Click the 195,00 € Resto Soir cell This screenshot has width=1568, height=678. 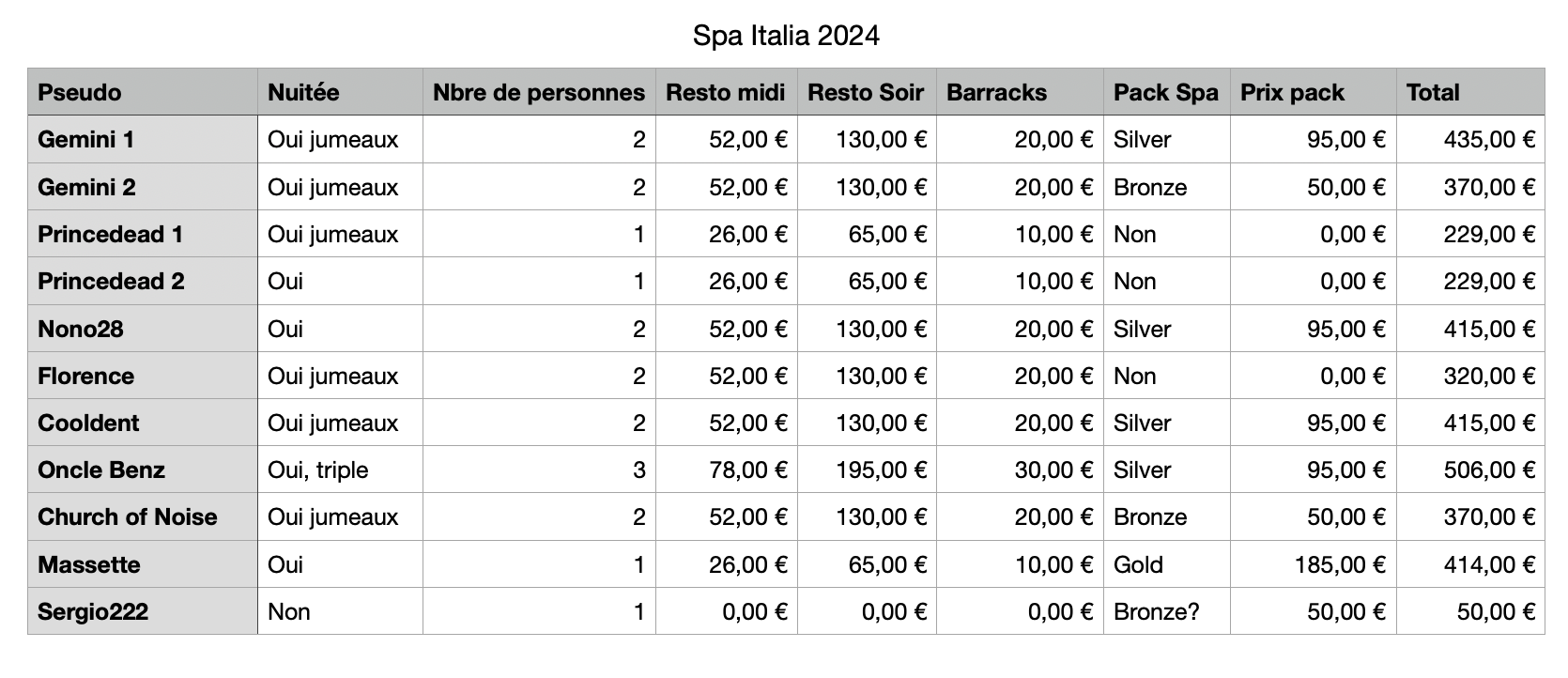click(881, 470)
